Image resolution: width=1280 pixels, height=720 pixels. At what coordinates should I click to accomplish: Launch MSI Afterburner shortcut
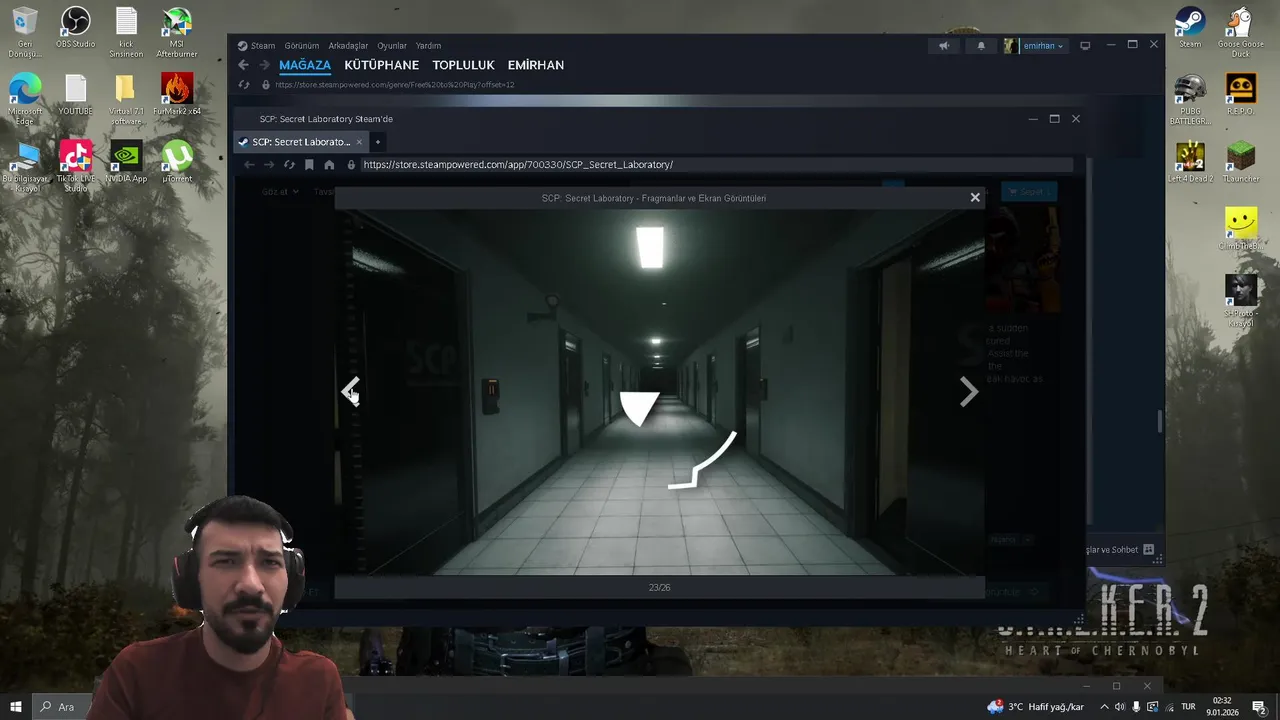coord(177,32)
